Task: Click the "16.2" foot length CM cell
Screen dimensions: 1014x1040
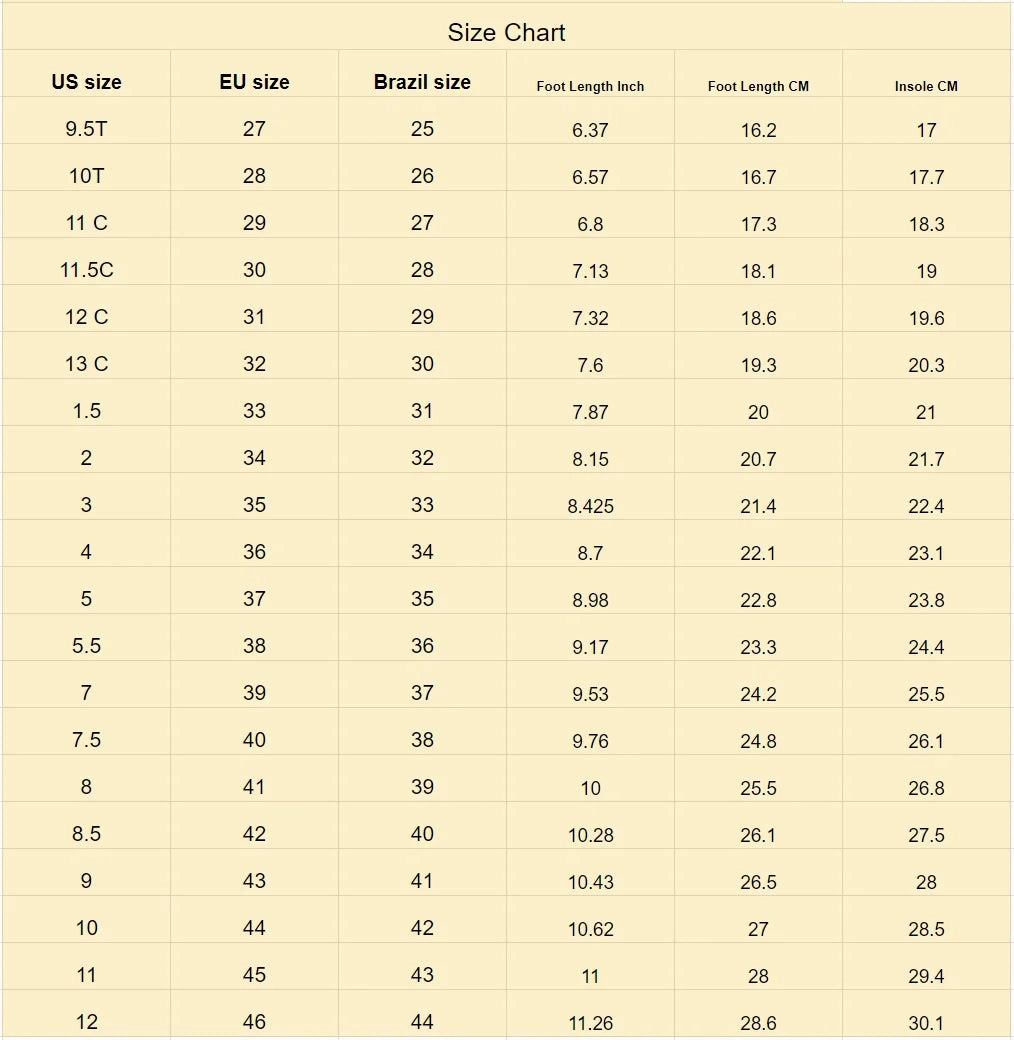Action: pyautogui.click(x=758, y=130)
